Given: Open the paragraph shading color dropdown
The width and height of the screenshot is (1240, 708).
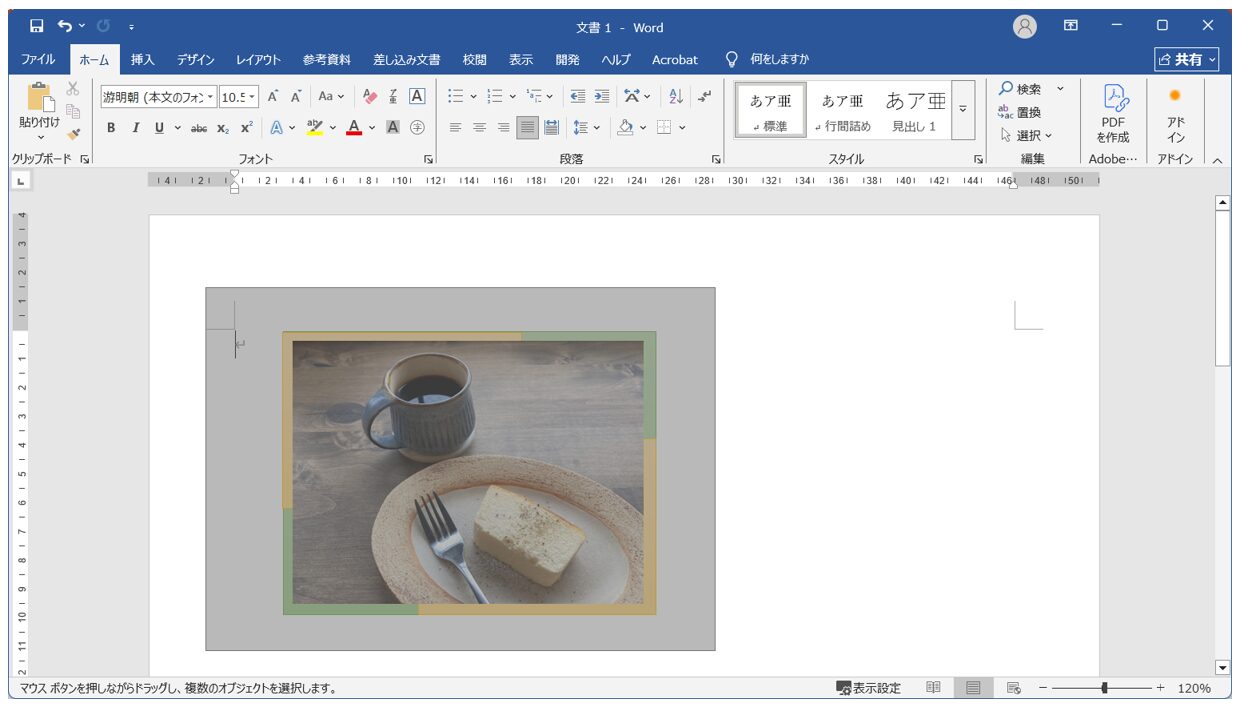Looking at the screenshot, I should (644, 127).
